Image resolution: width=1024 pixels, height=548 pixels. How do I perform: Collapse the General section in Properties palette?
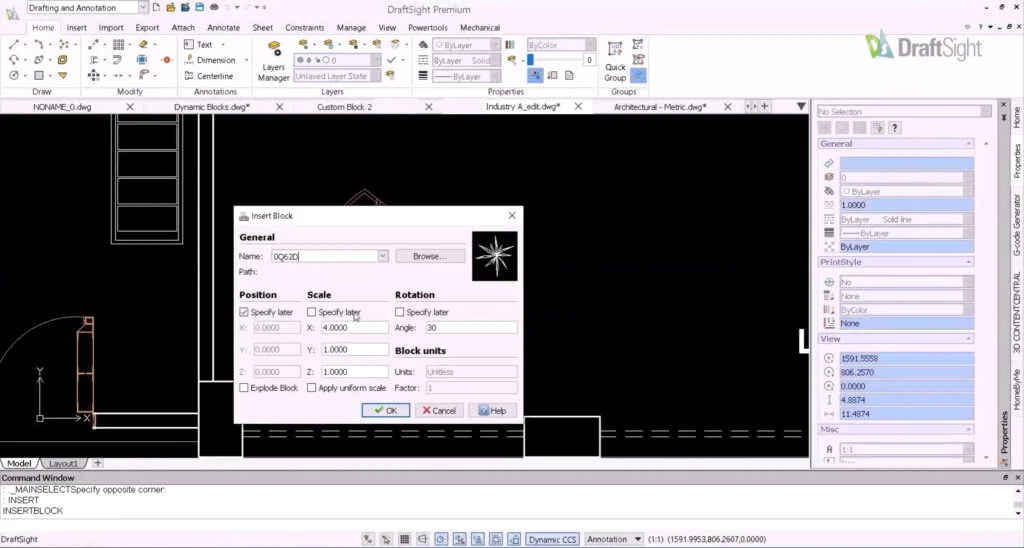968,144
